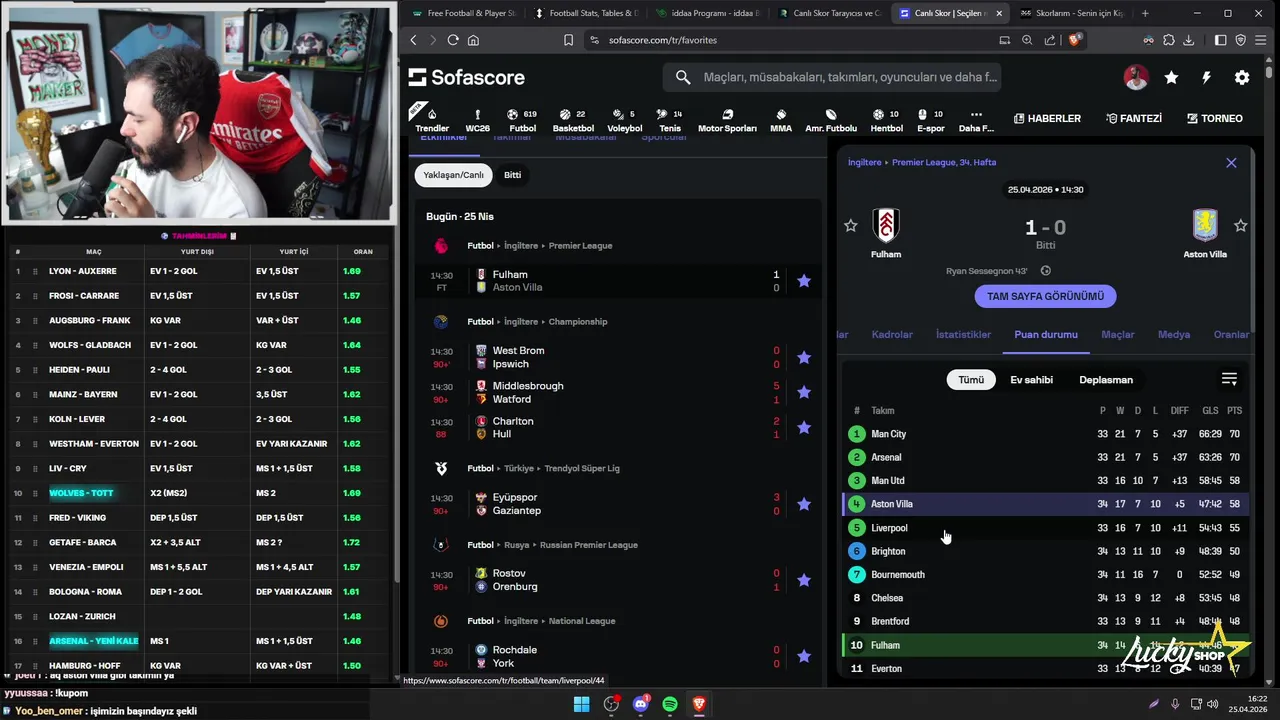1280x720 pixels.
Task: Select the Futbol sport icon
Action: click(x=522, y=120)
